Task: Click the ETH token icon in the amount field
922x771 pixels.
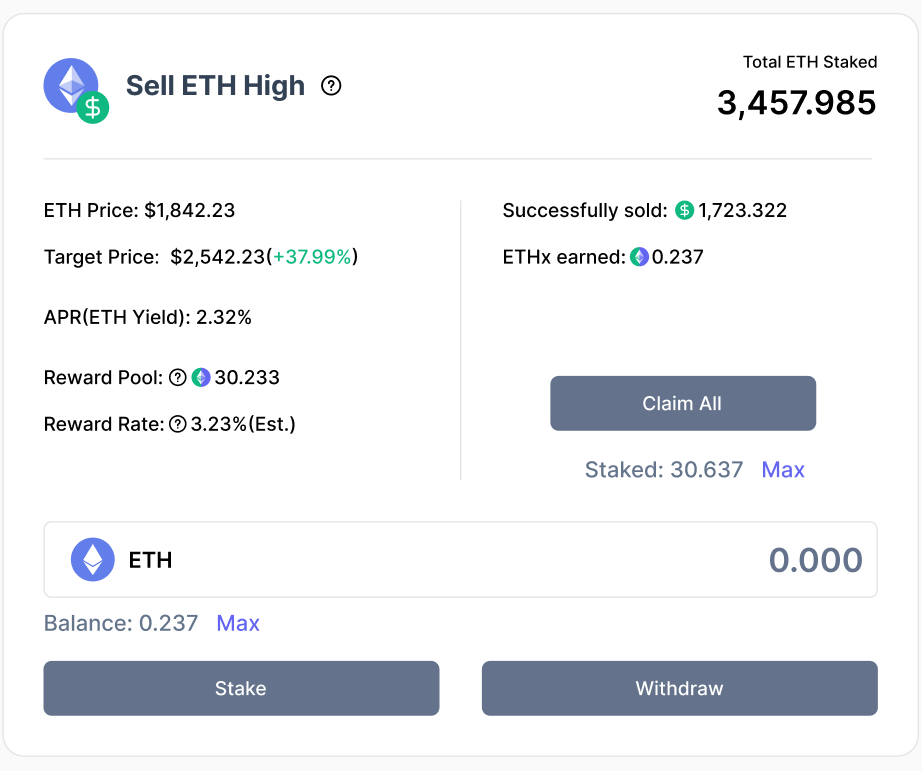Action: 93,559
